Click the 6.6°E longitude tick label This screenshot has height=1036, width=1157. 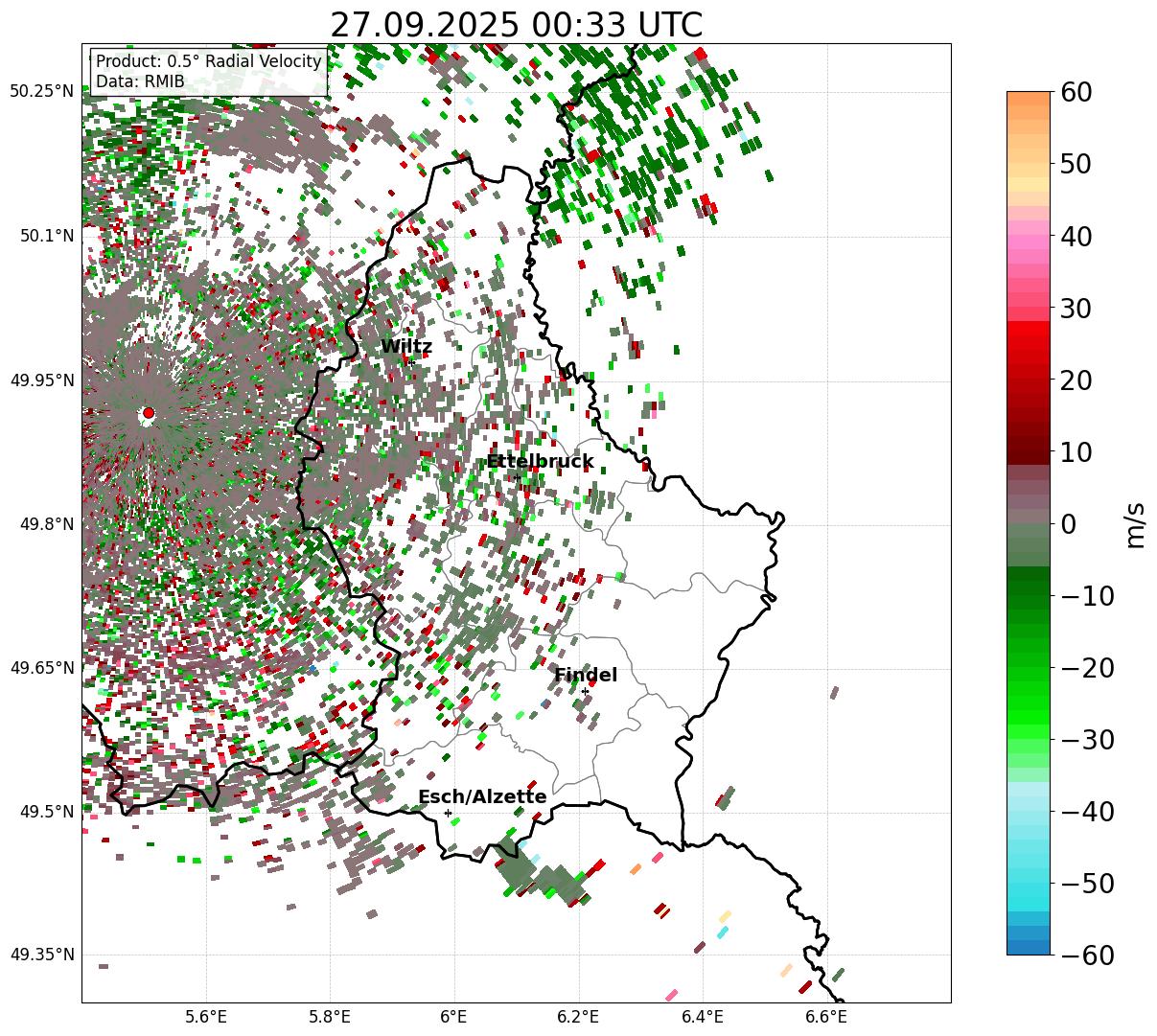point(826,1017)
